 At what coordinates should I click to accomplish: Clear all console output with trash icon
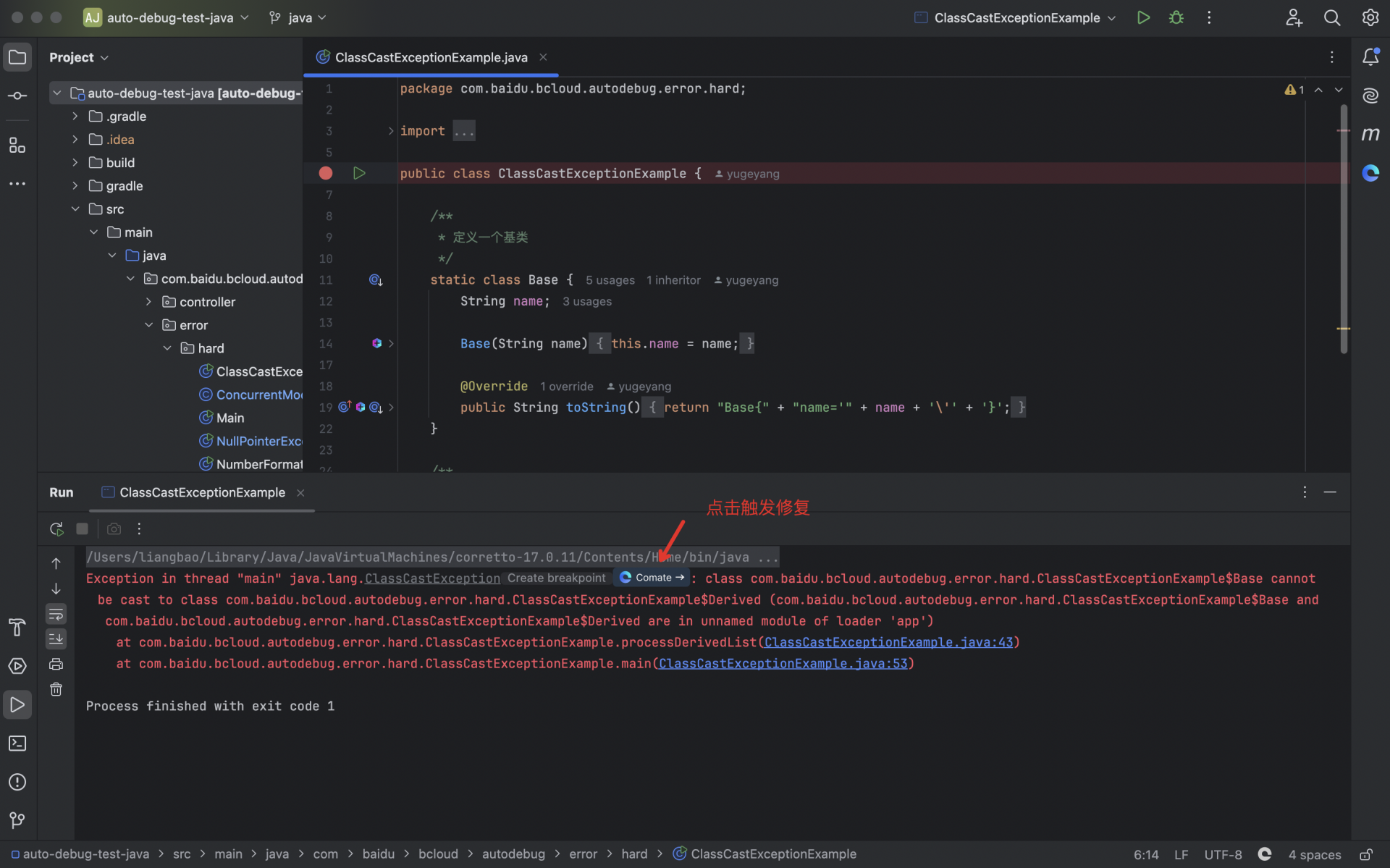56,690
